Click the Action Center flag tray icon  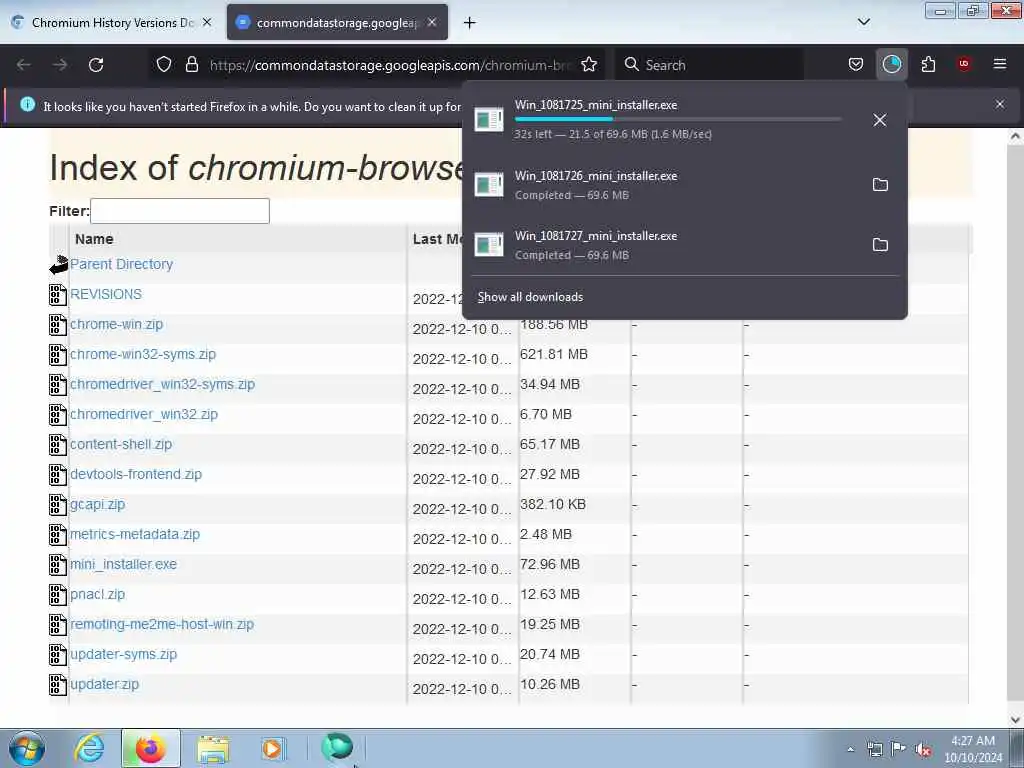[899, 749]
